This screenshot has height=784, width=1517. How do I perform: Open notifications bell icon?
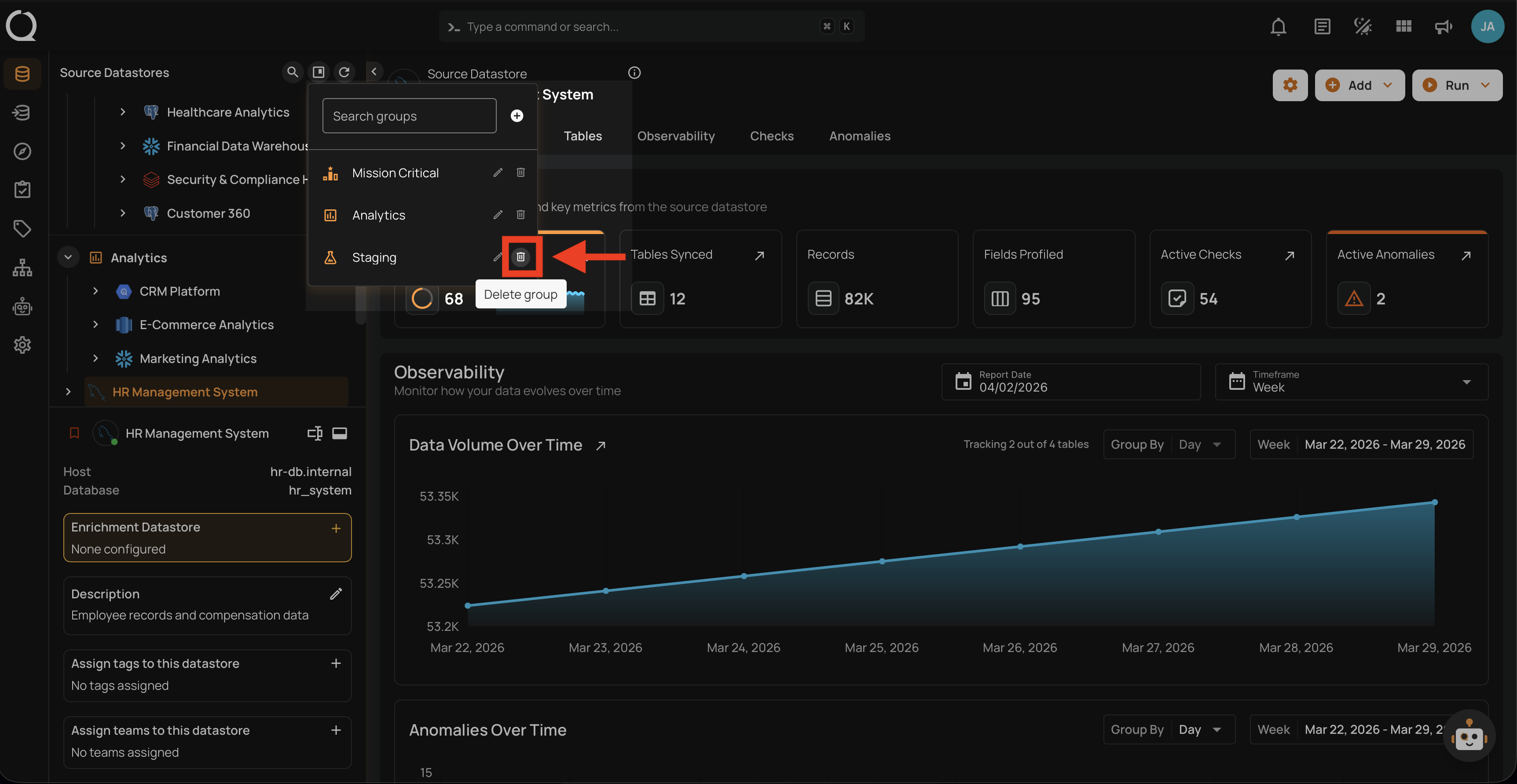(x=1278, y=26)
